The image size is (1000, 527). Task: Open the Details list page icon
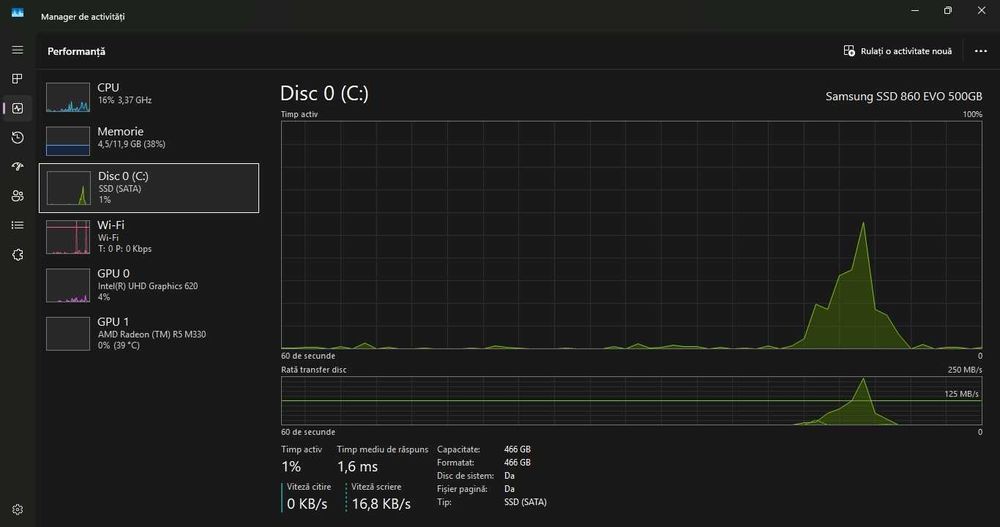tap(17, 225)
